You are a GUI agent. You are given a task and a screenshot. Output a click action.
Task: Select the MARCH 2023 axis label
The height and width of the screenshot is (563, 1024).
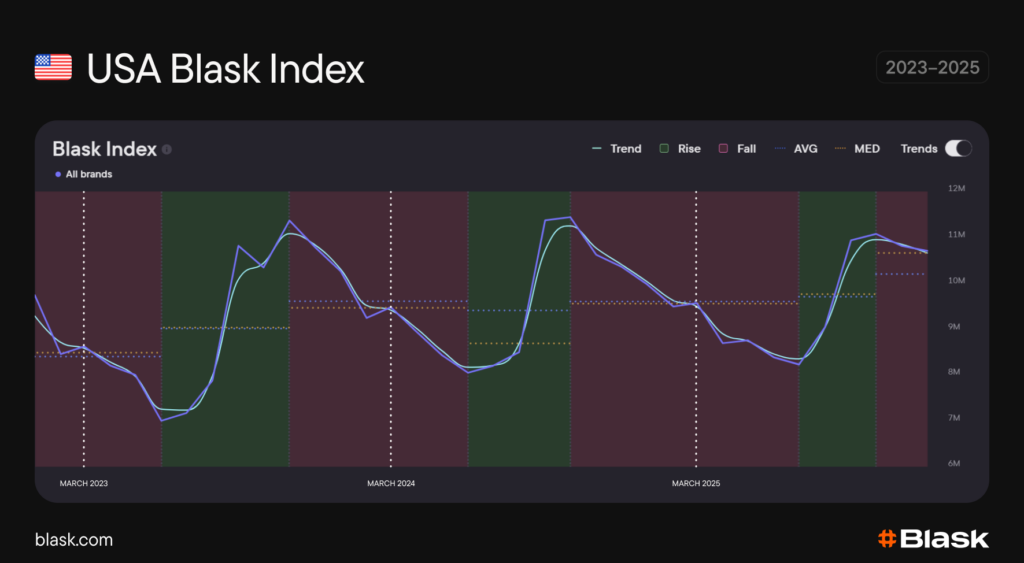84,483
